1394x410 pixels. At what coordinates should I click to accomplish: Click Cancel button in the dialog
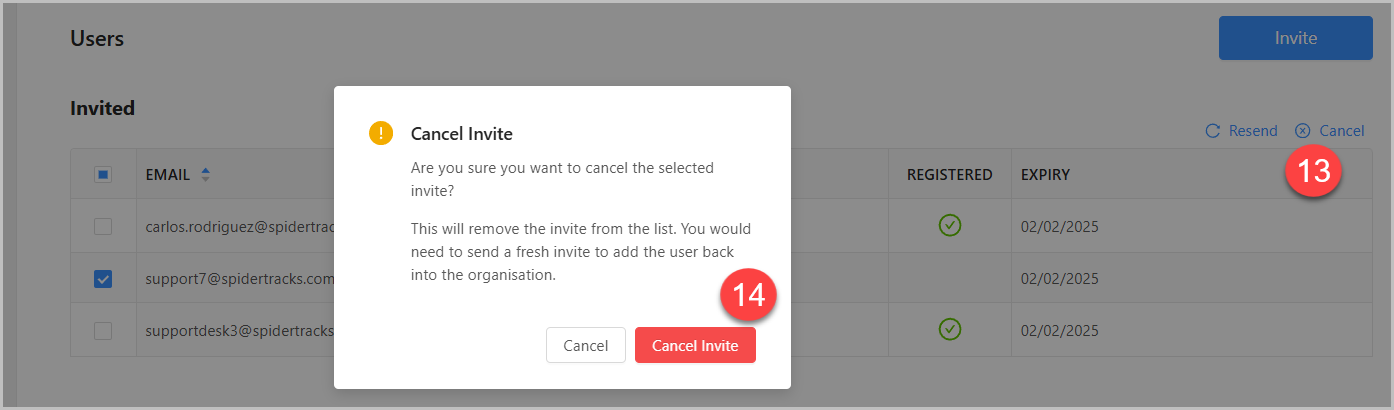click(586, 346)
